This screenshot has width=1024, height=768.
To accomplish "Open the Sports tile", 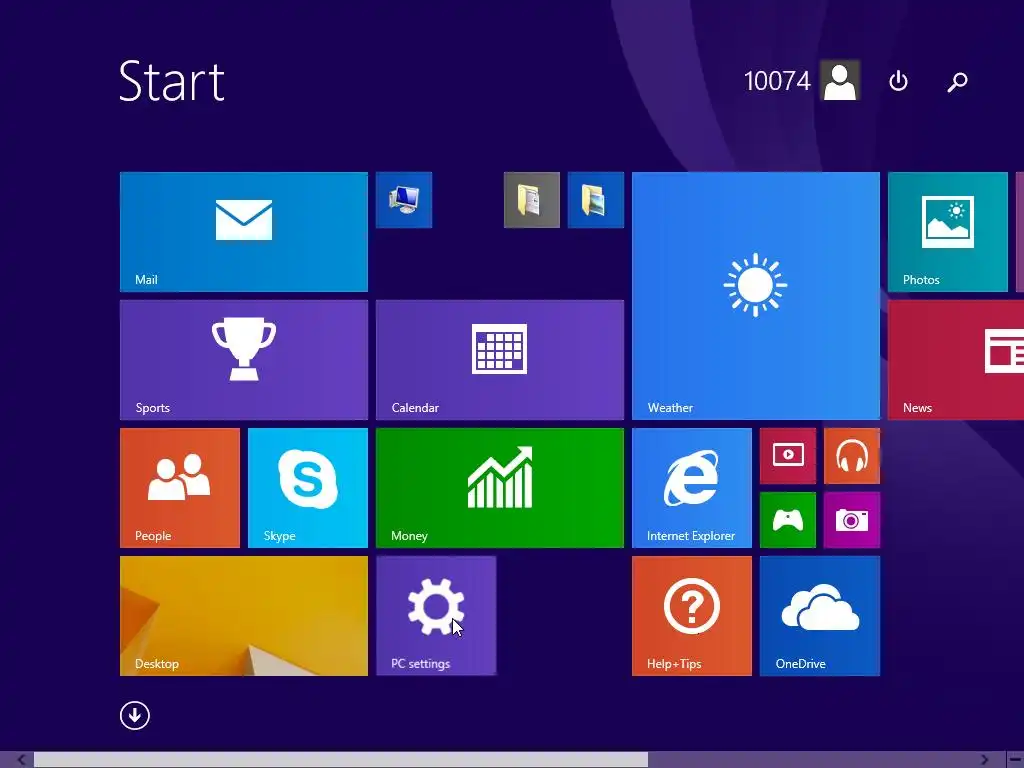I will (x=244, y=360).
